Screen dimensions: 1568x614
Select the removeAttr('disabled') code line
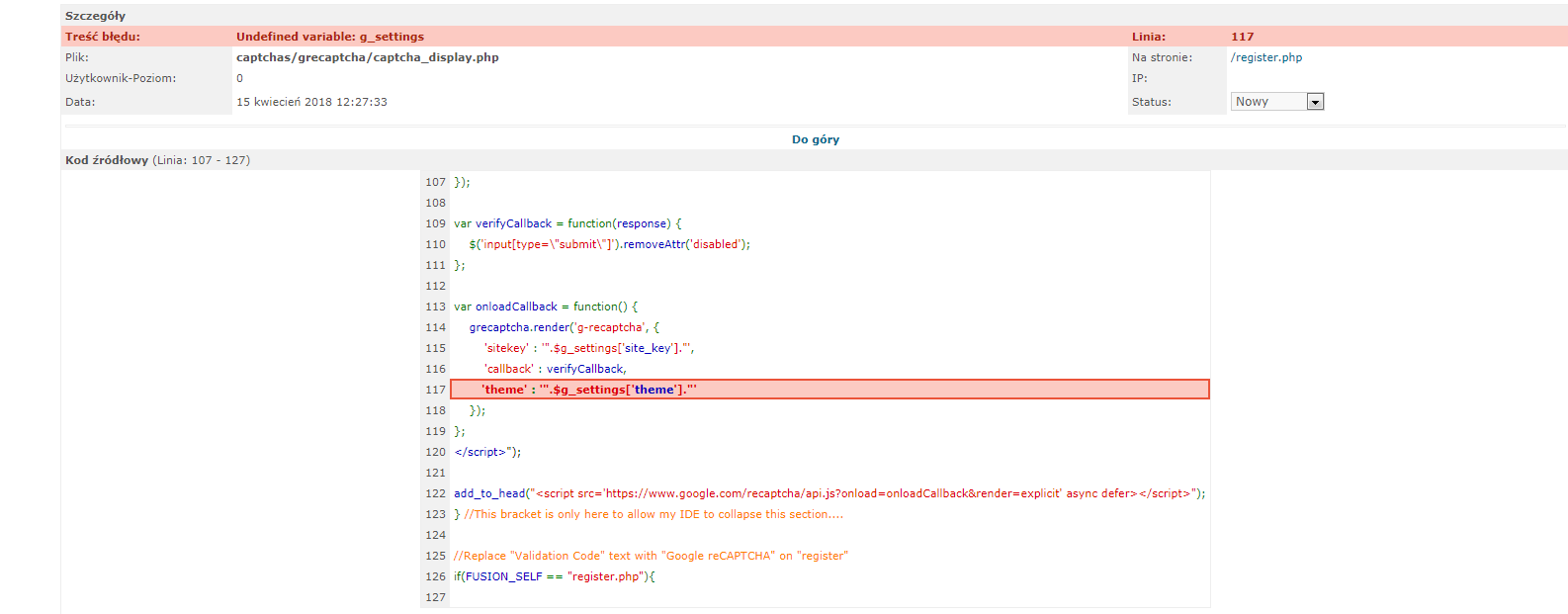(610, 244)
